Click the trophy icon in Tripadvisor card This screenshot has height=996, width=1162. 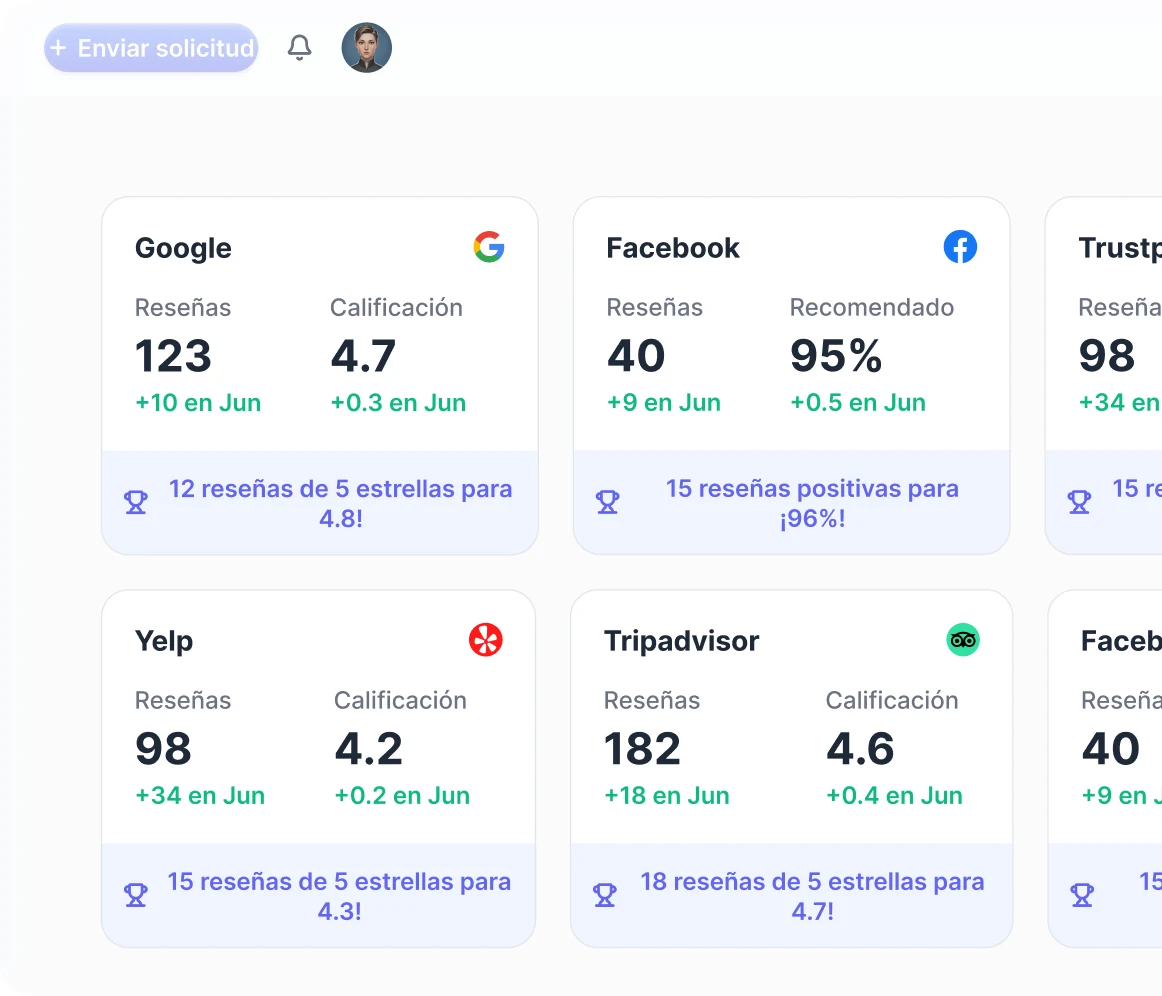pos(605,895)
